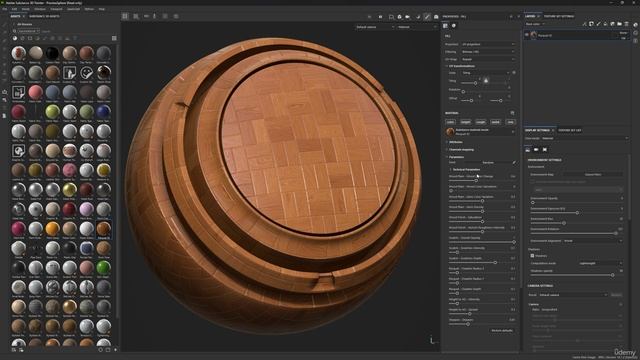The height and width of the screenshot is (360, 640).
Task: Add a smart material layer icon
Action: (612, 24)
